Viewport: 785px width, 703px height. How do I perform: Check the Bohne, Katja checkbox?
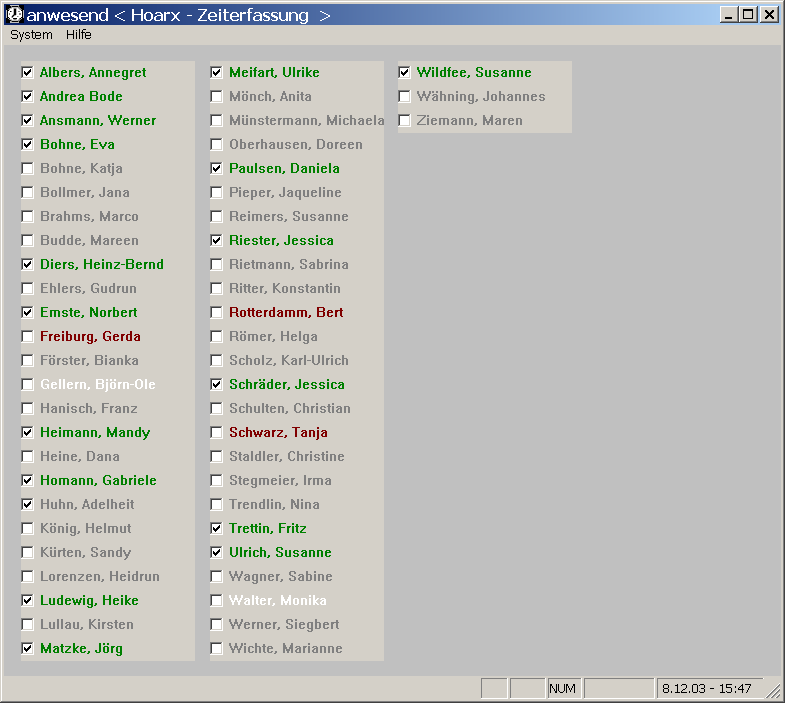point(27,169)
